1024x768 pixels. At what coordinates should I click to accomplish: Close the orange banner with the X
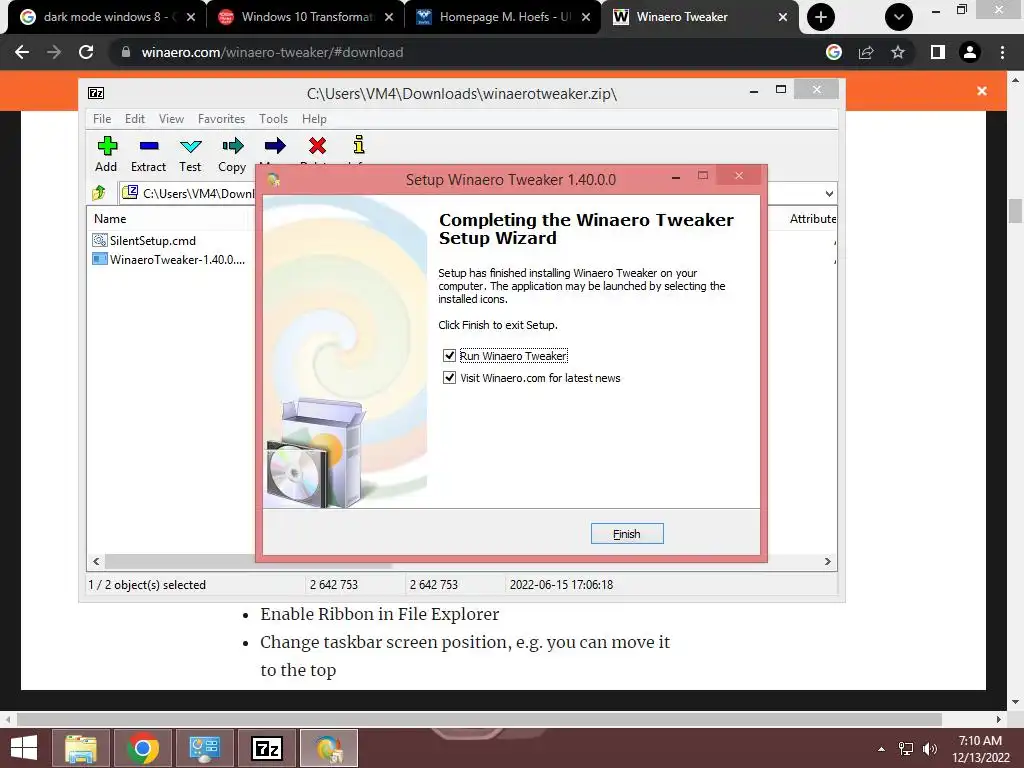[x=982, y=91]
